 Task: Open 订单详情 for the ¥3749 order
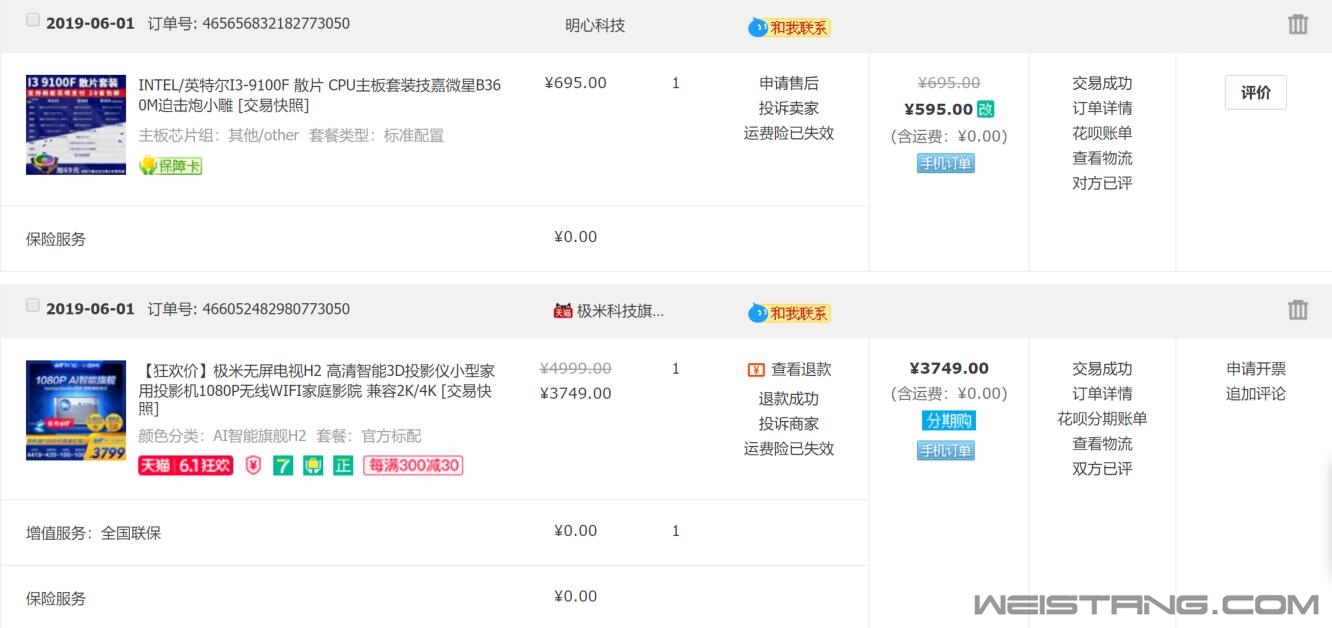1102,394
